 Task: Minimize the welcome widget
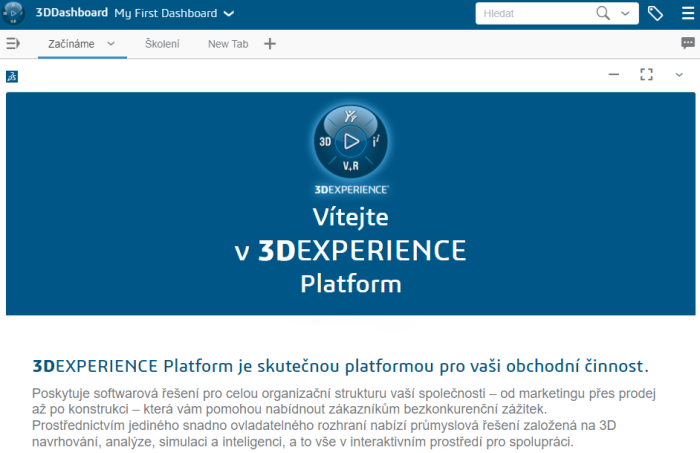pos(614,75)
